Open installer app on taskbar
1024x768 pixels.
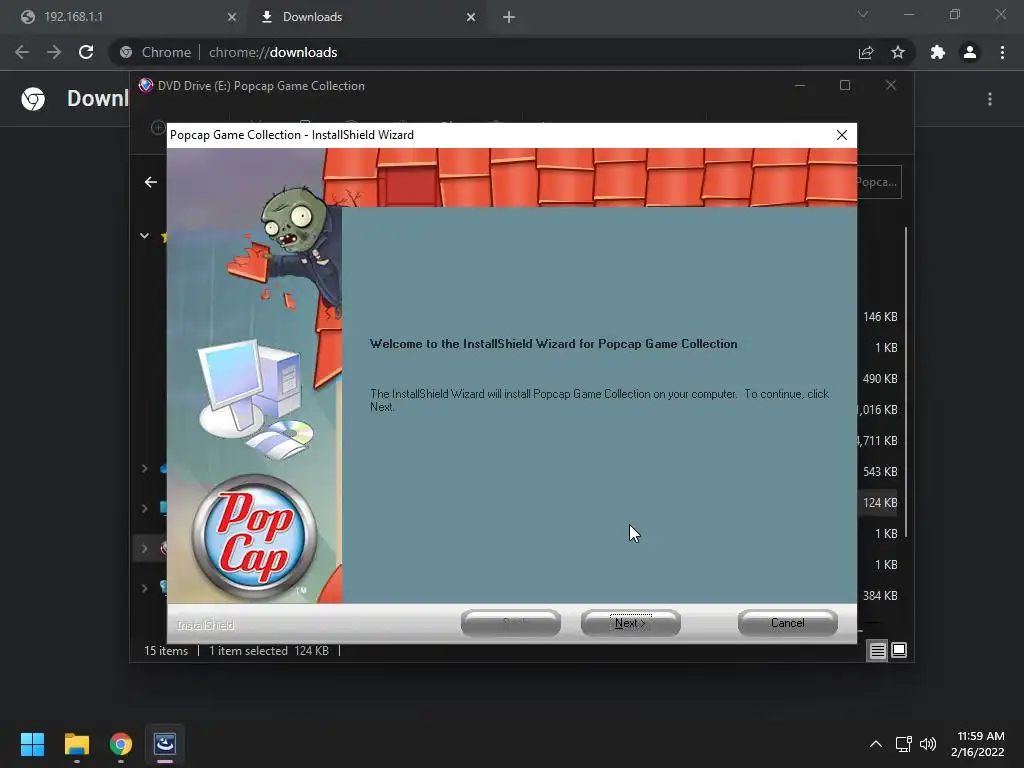(165, 744)
